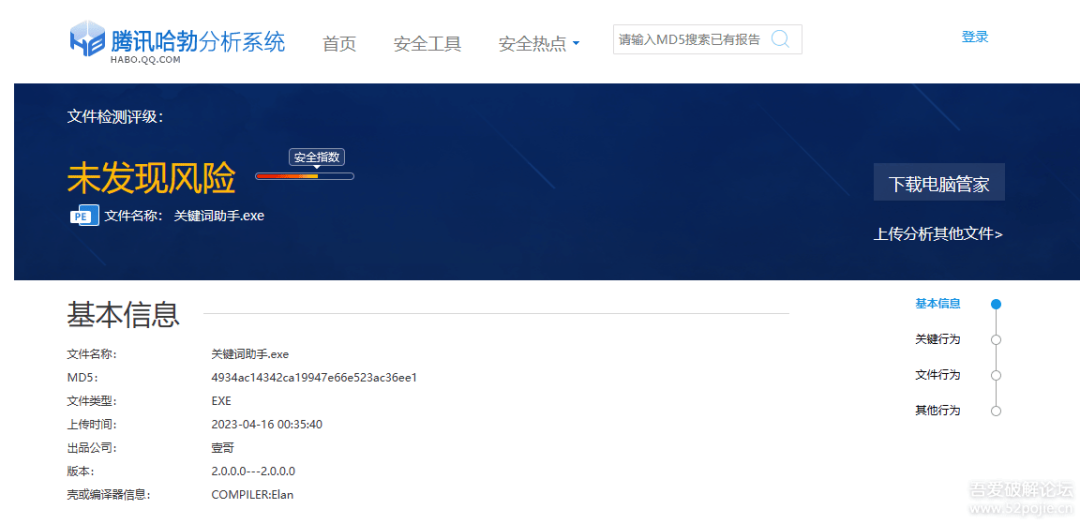Click the 基本信息 section heading
Screen dimensions: 1080x524
click(x=123, y=314)
